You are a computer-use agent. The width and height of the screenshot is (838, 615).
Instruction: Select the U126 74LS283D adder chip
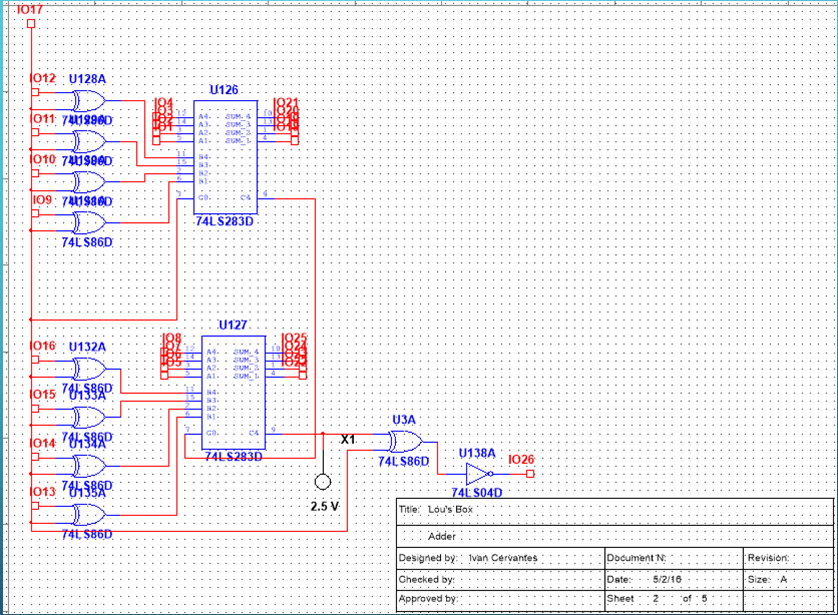225,157
